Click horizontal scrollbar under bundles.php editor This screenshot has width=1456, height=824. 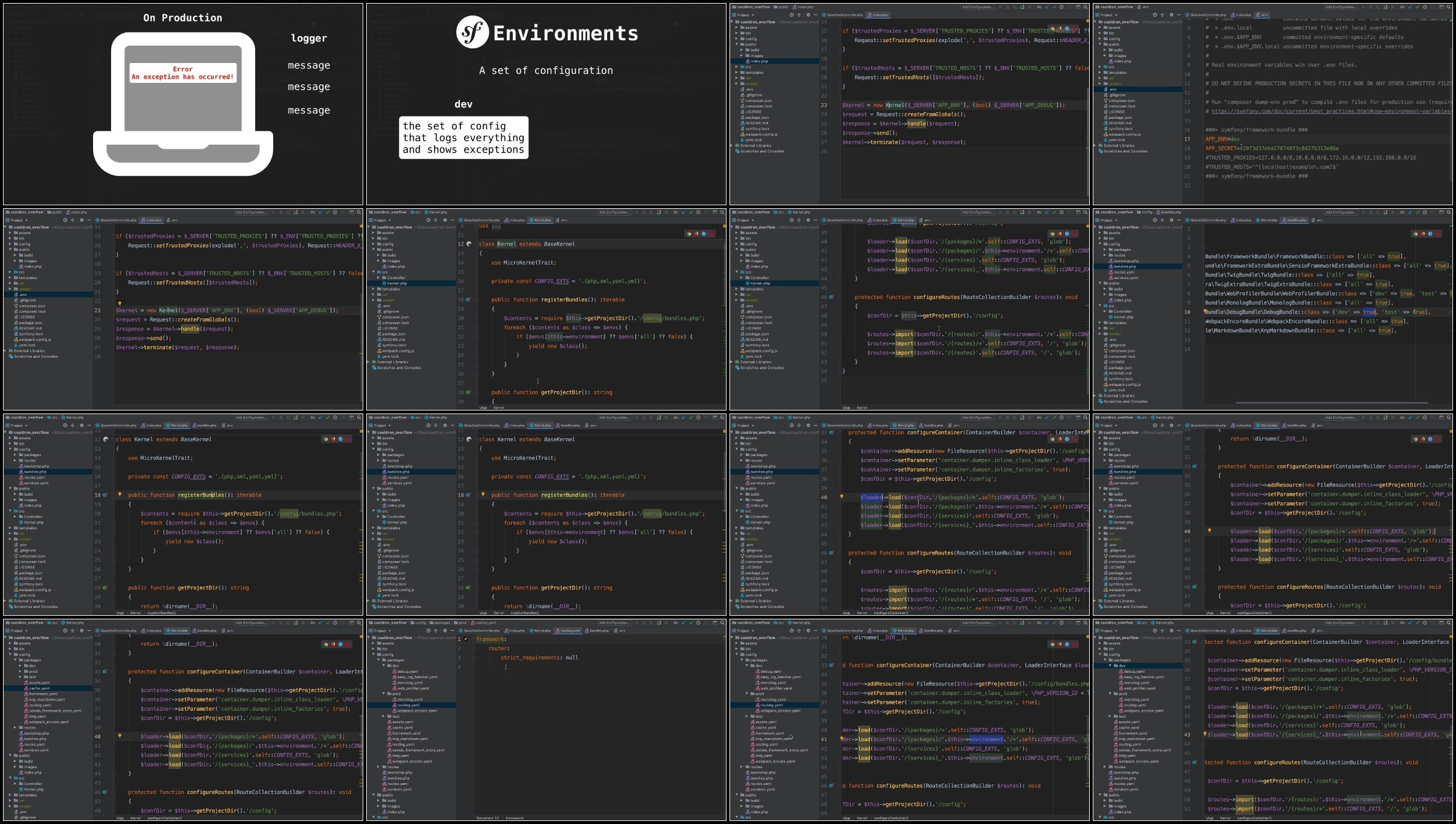(1331, 403)
